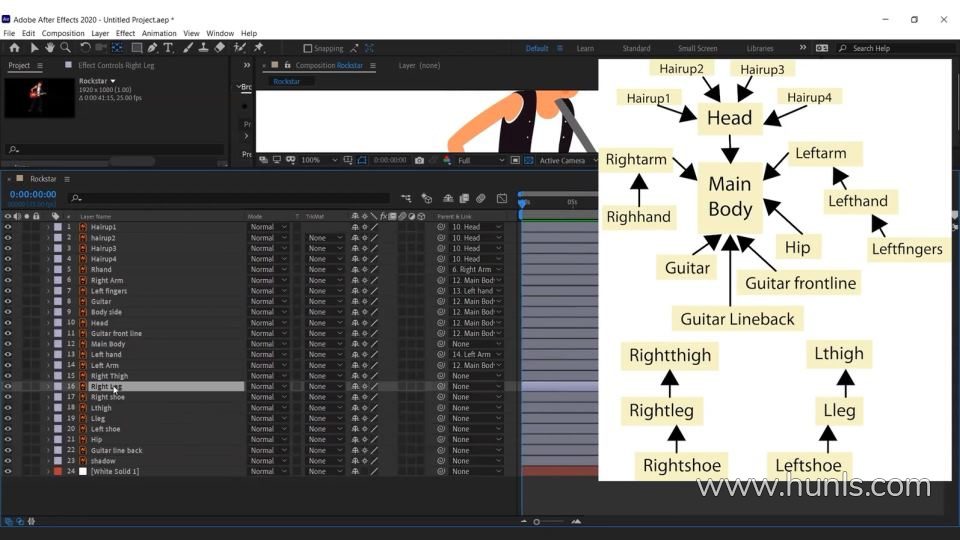Toggle visibility of White Solid 1 layer
The image size is (960, 540).
pyautogui.click(x=8, y=471)
